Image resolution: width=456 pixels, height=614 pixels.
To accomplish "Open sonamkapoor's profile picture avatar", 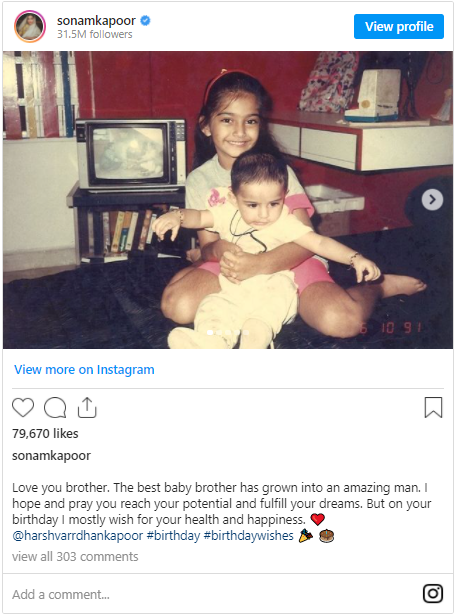I will 30,26.
